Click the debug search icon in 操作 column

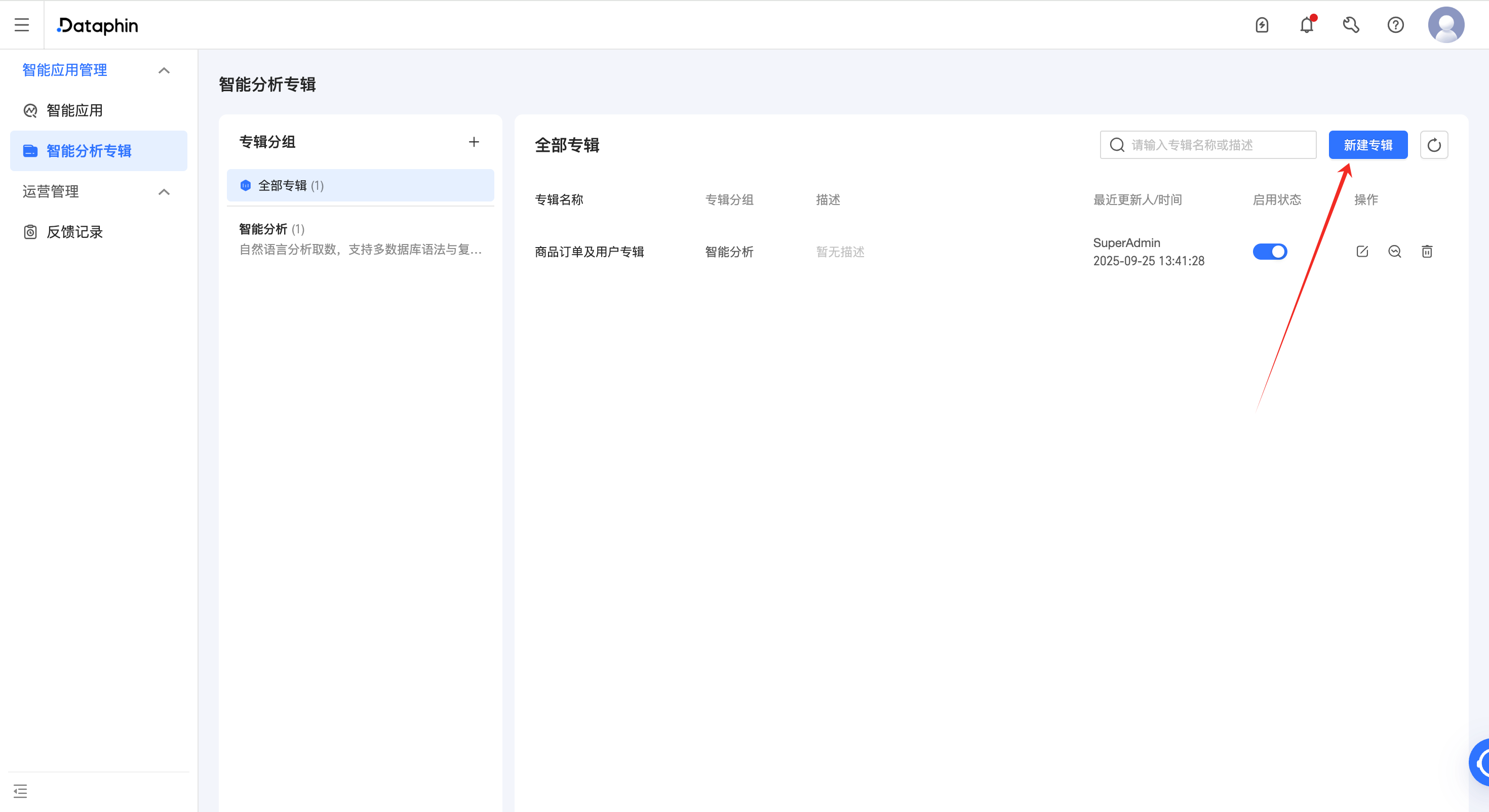tap(1394, 252)
